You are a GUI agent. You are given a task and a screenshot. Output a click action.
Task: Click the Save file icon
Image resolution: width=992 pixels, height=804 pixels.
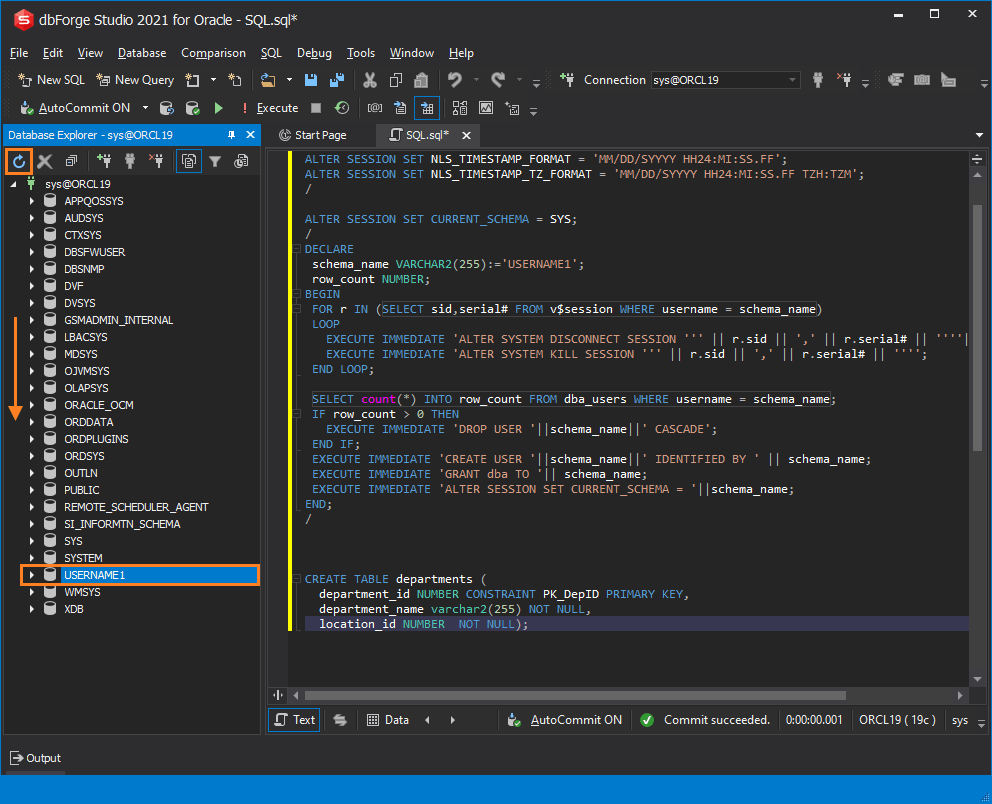click(x=311, y=80)
